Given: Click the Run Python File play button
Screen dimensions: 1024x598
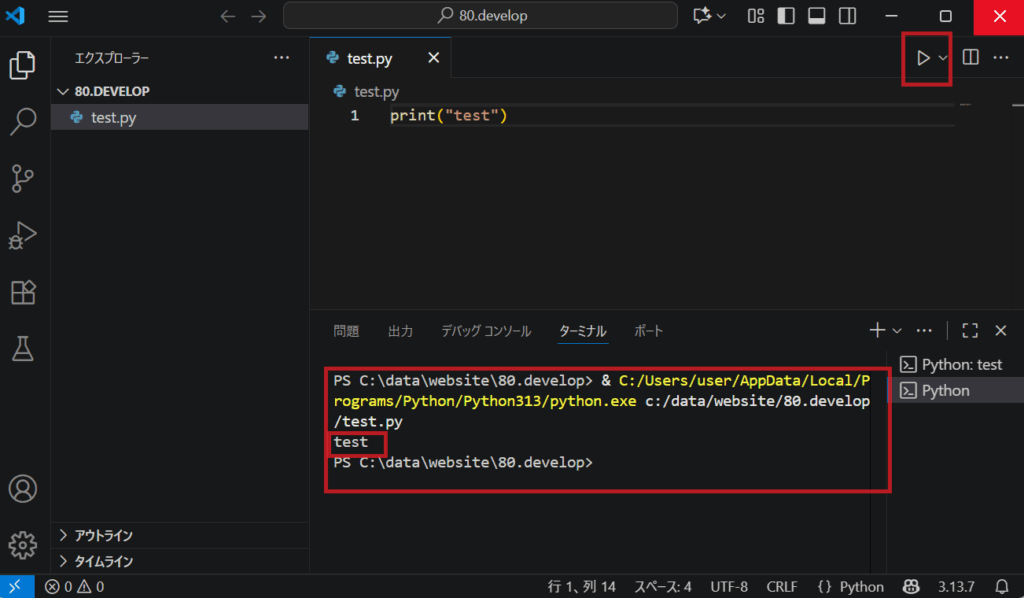Looking at the screenshot, I should pos(923,58).
